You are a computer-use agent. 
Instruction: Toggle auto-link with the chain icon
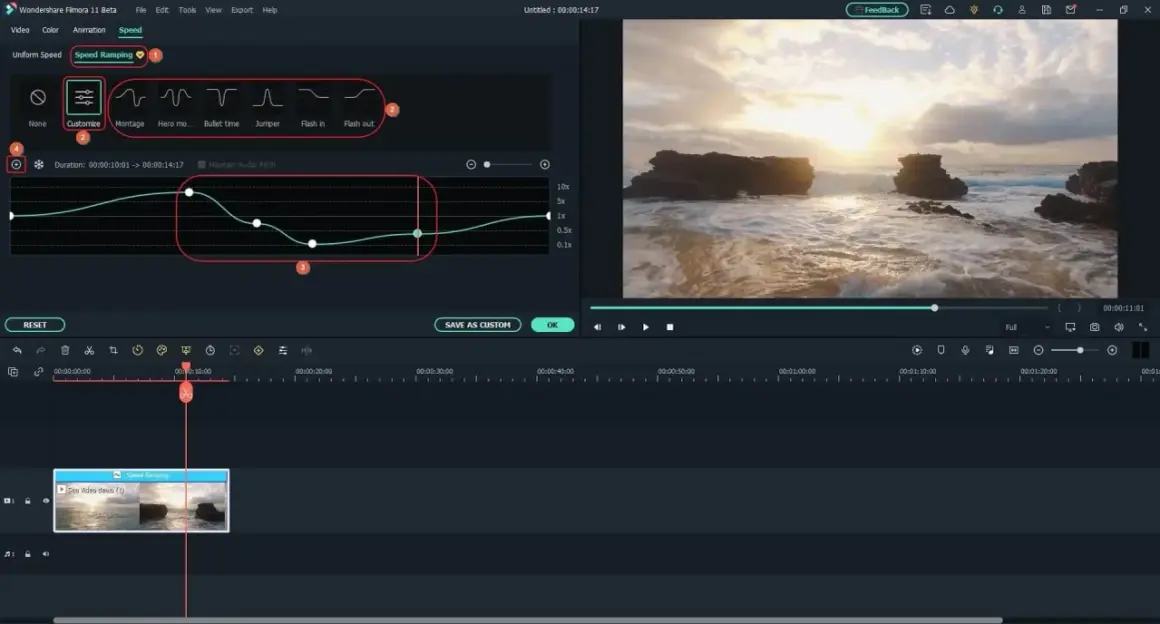click(x=38, y=372)
